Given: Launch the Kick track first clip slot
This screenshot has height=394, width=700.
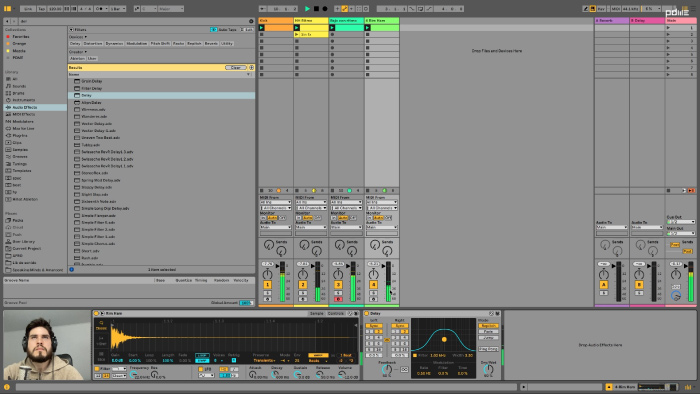Looking at the screenshot, I should [262, 28].
